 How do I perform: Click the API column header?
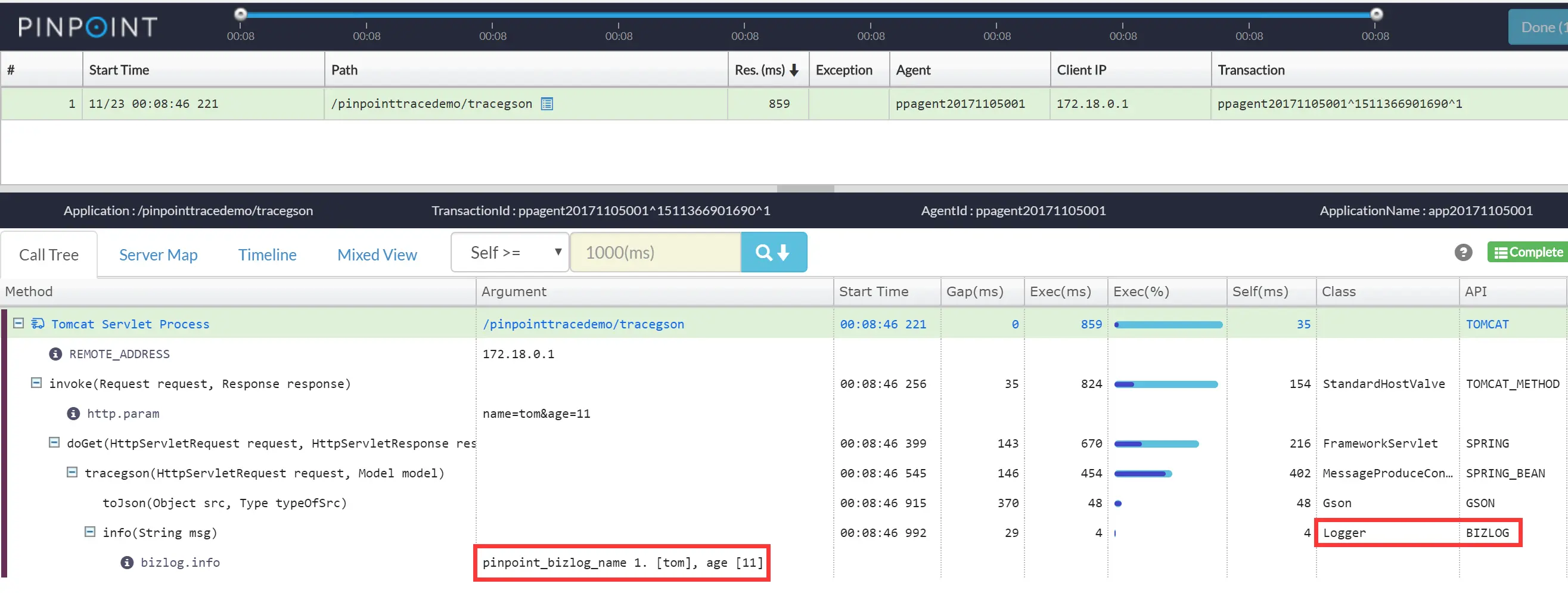click(x=1513, y=291)
